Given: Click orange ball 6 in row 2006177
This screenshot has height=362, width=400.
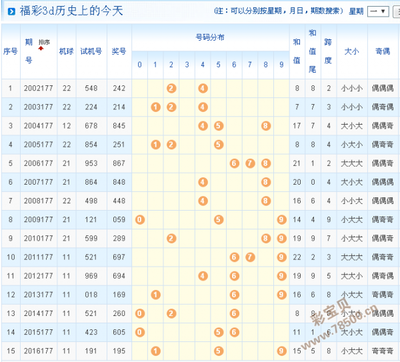Looking at the screenshot, I should [234, 163].
